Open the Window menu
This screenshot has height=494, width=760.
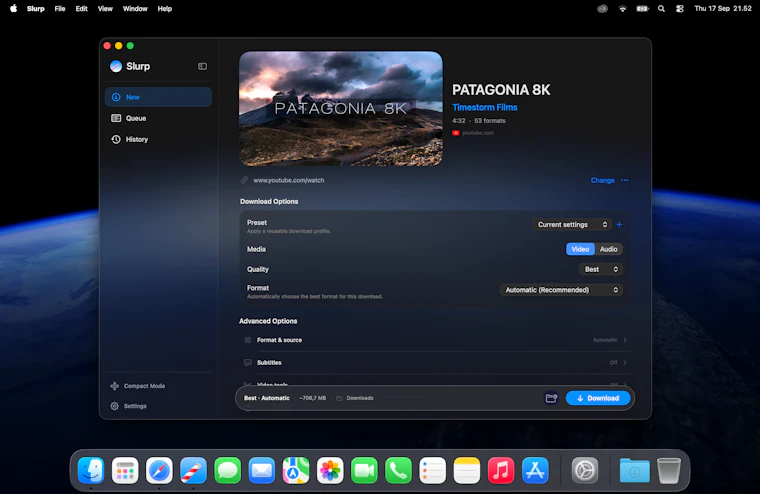point(135,9)
